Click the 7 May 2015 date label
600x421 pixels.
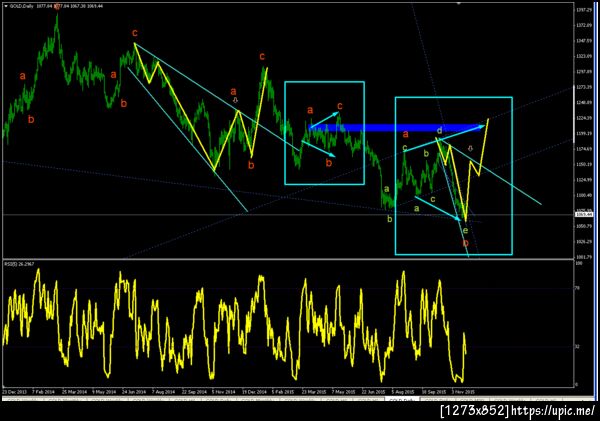pos(343,392)
